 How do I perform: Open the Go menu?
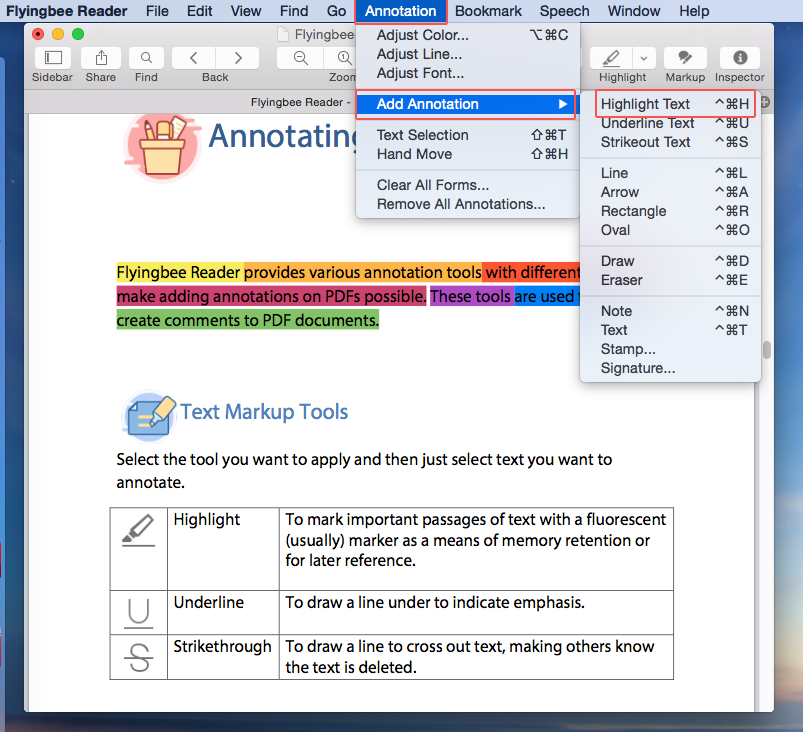336,11
